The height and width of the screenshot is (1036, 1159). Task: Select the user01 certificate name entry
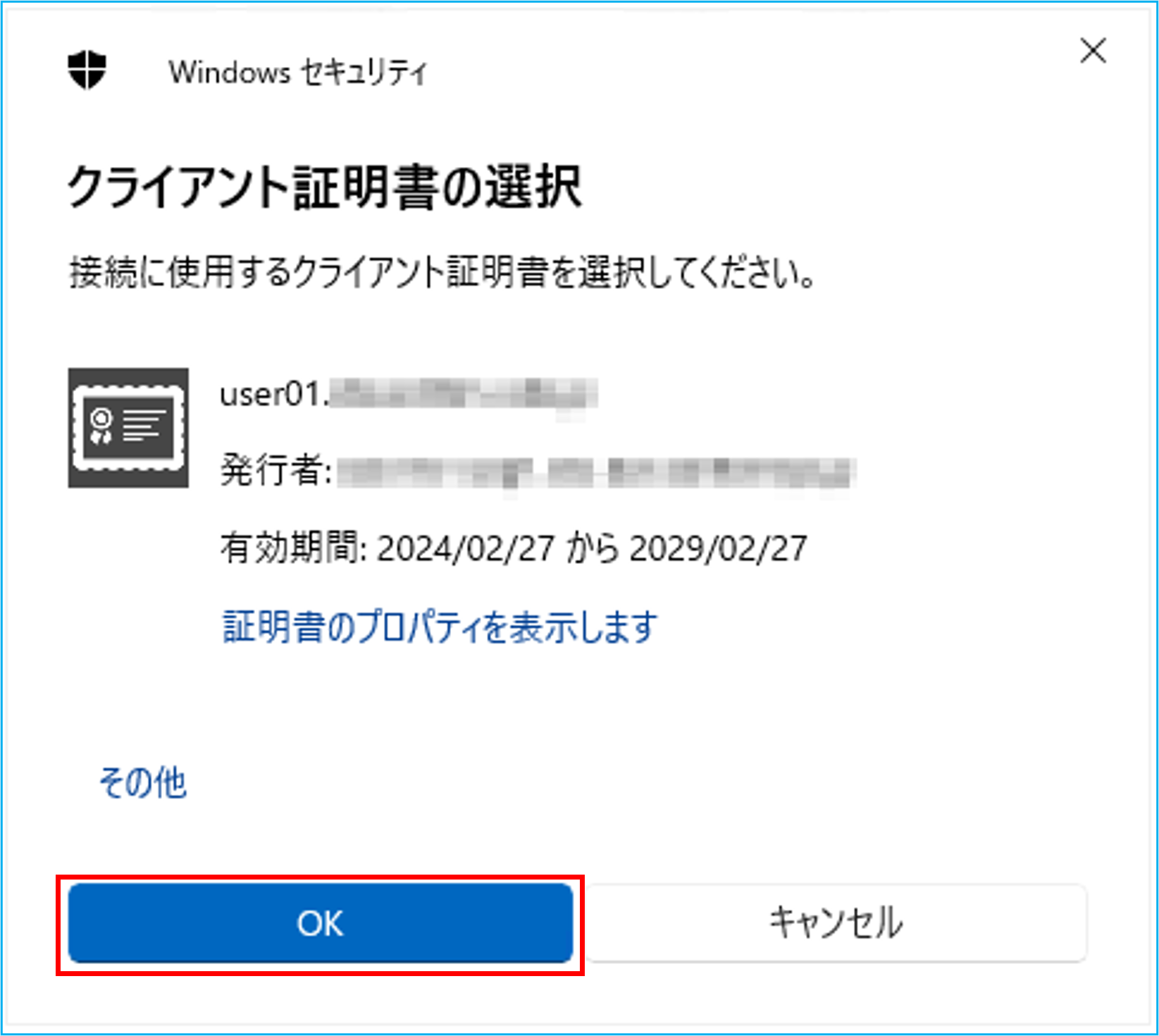pos(409,394)
